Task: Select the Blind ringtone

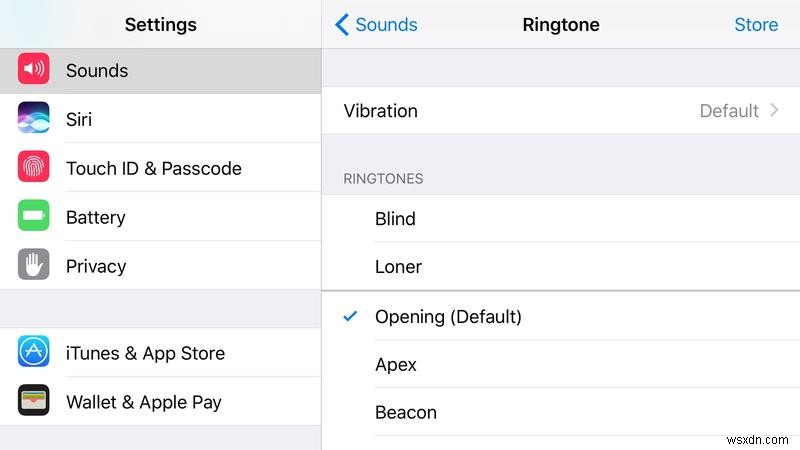Action: (x=395, y=219)
